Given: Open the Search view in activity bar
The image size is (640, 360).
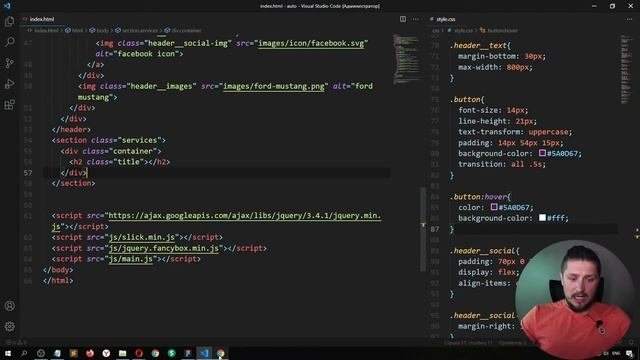Looking at the screenshot, I should [9, 42].
